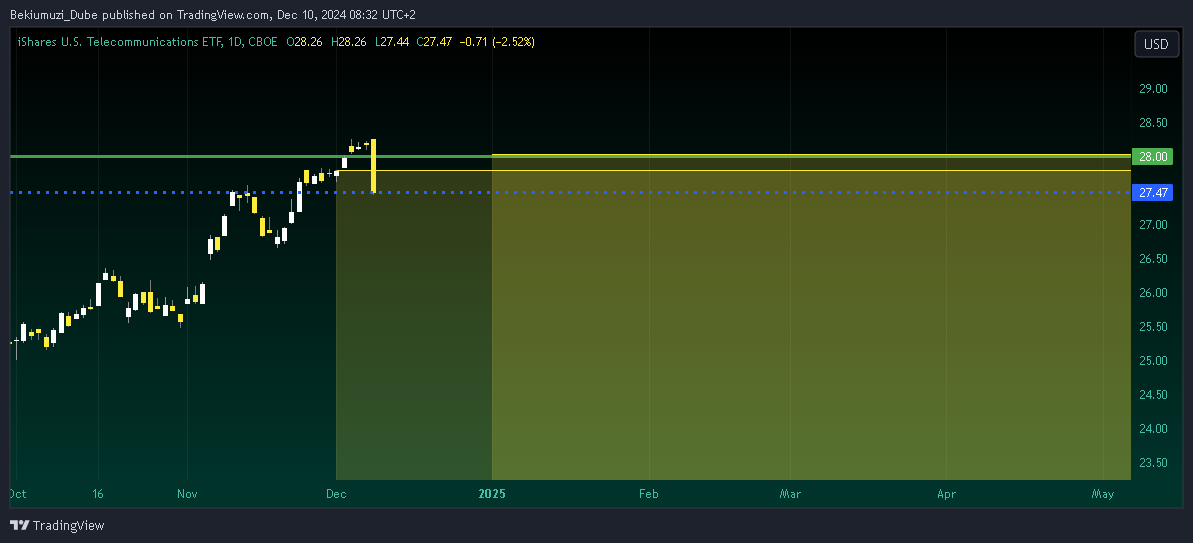Click the 28.50 price axis label
The width and height of the screenshot is (1193, 543).
(1153, 123)
